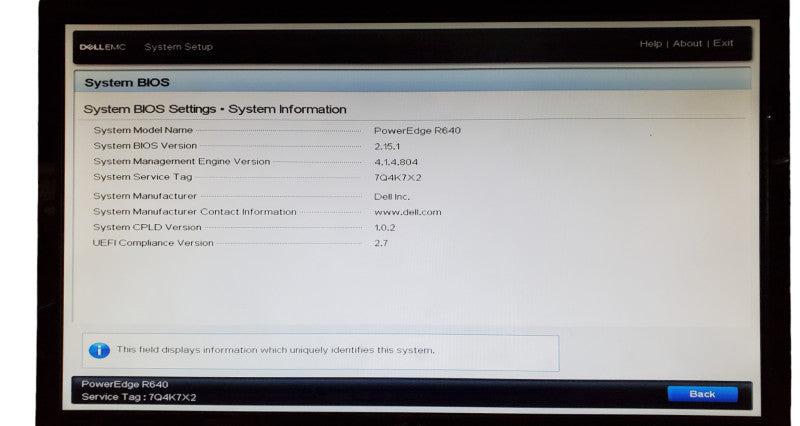Click the Back button
The image size is (800, 426).
[x=702, y=394]
